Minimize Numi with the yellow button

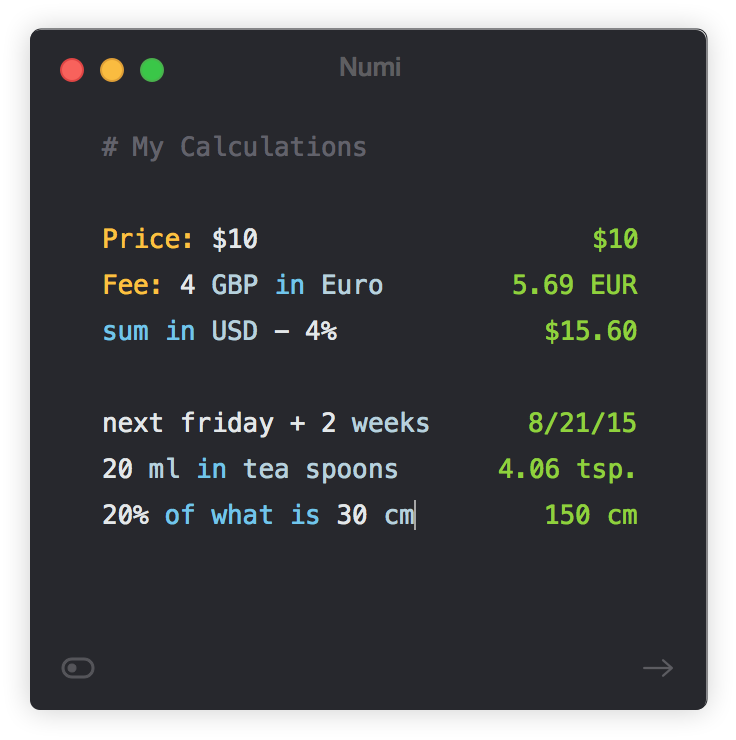click(112, 70)
